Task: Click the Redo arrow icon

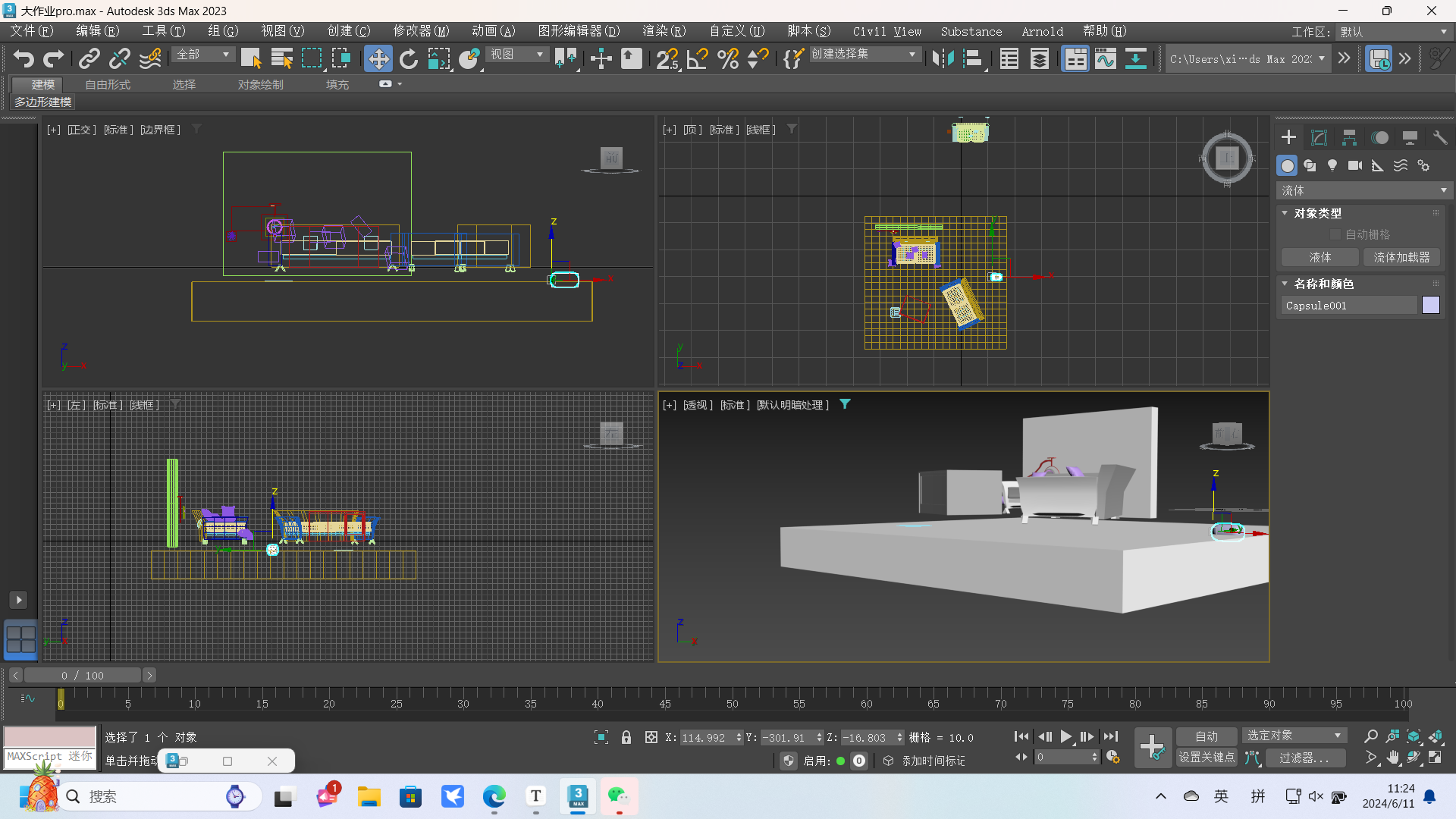Action: tap(53, 58)
